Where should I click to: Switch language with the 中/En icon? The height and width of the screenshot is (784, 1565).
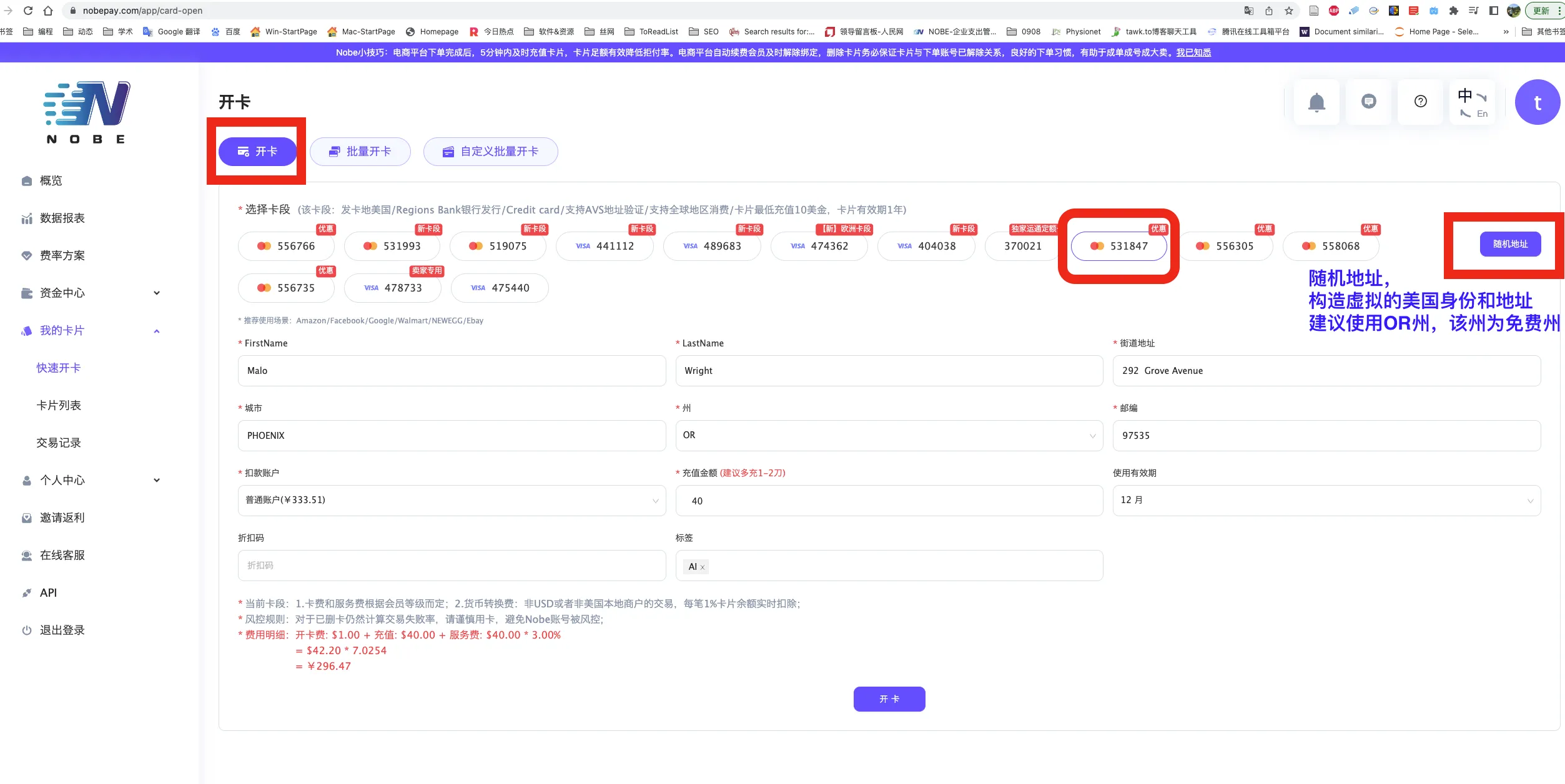click(x=1472, y=103)
